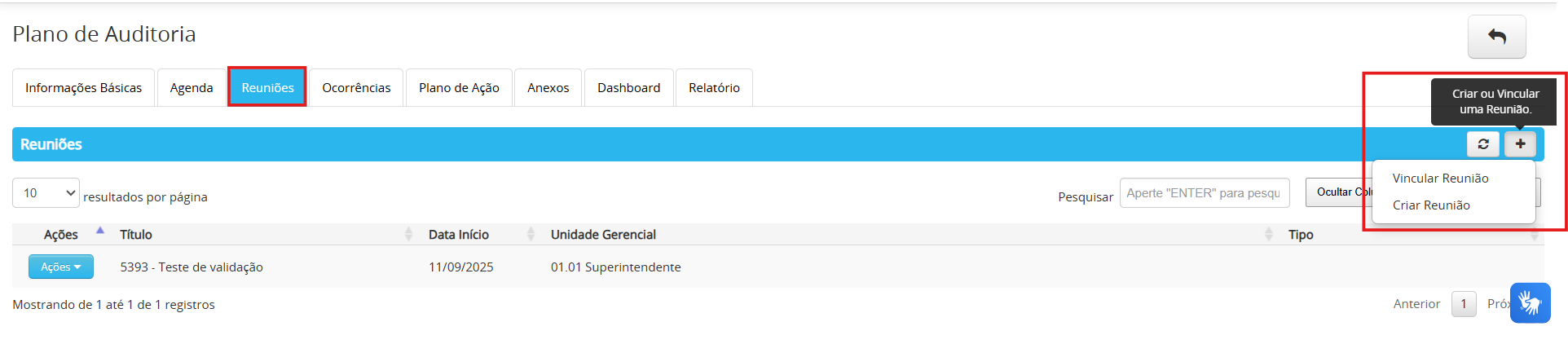Select Vincular Reunião from the menu
The width and height of the screenshot is (1568, 344).
tap(1440, 179)
